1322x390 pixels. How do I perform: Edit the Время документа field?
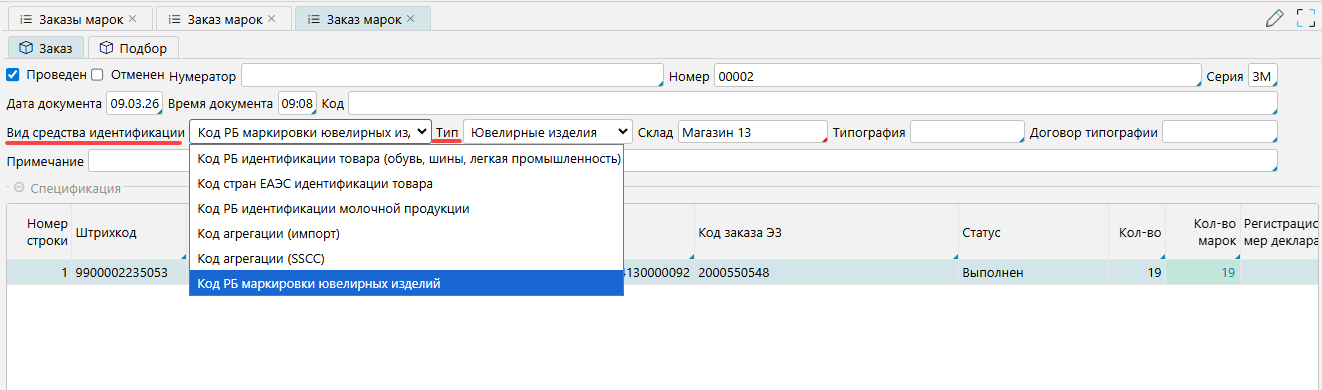[x=297, y=103]
